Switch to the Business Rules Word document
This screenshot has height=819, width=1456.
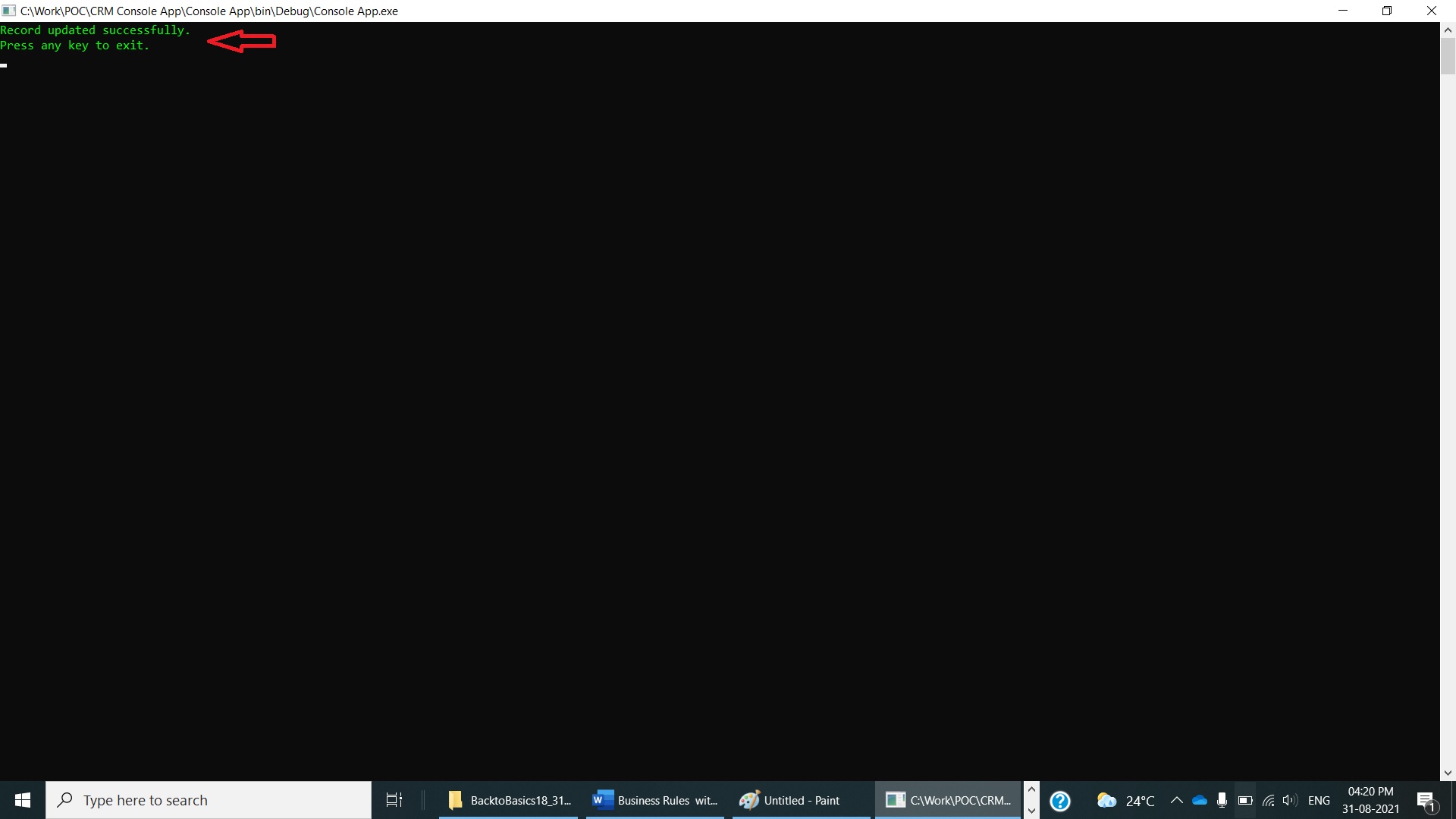[x=655, y=800]
